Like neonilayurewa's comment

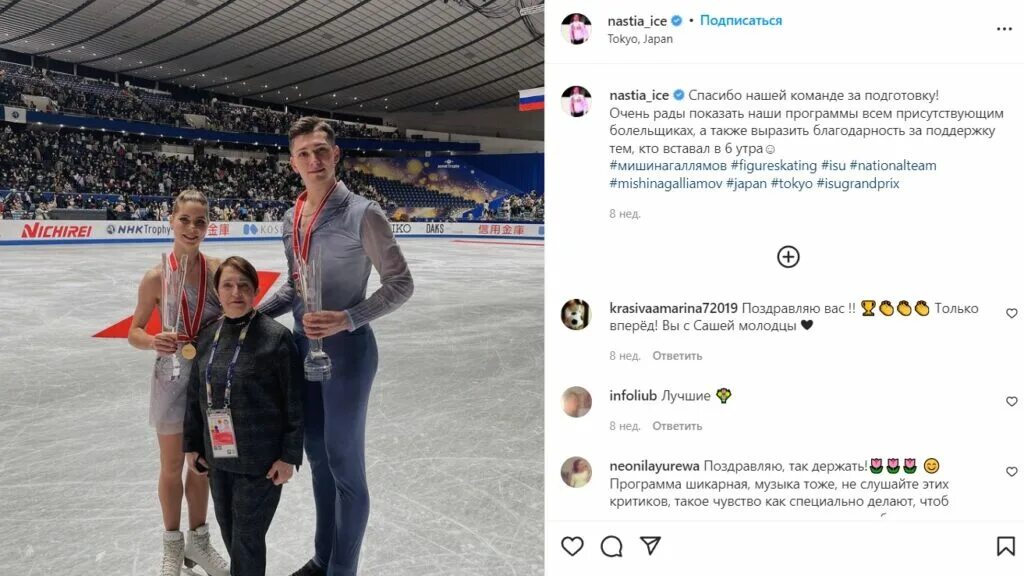point(1012,472)
